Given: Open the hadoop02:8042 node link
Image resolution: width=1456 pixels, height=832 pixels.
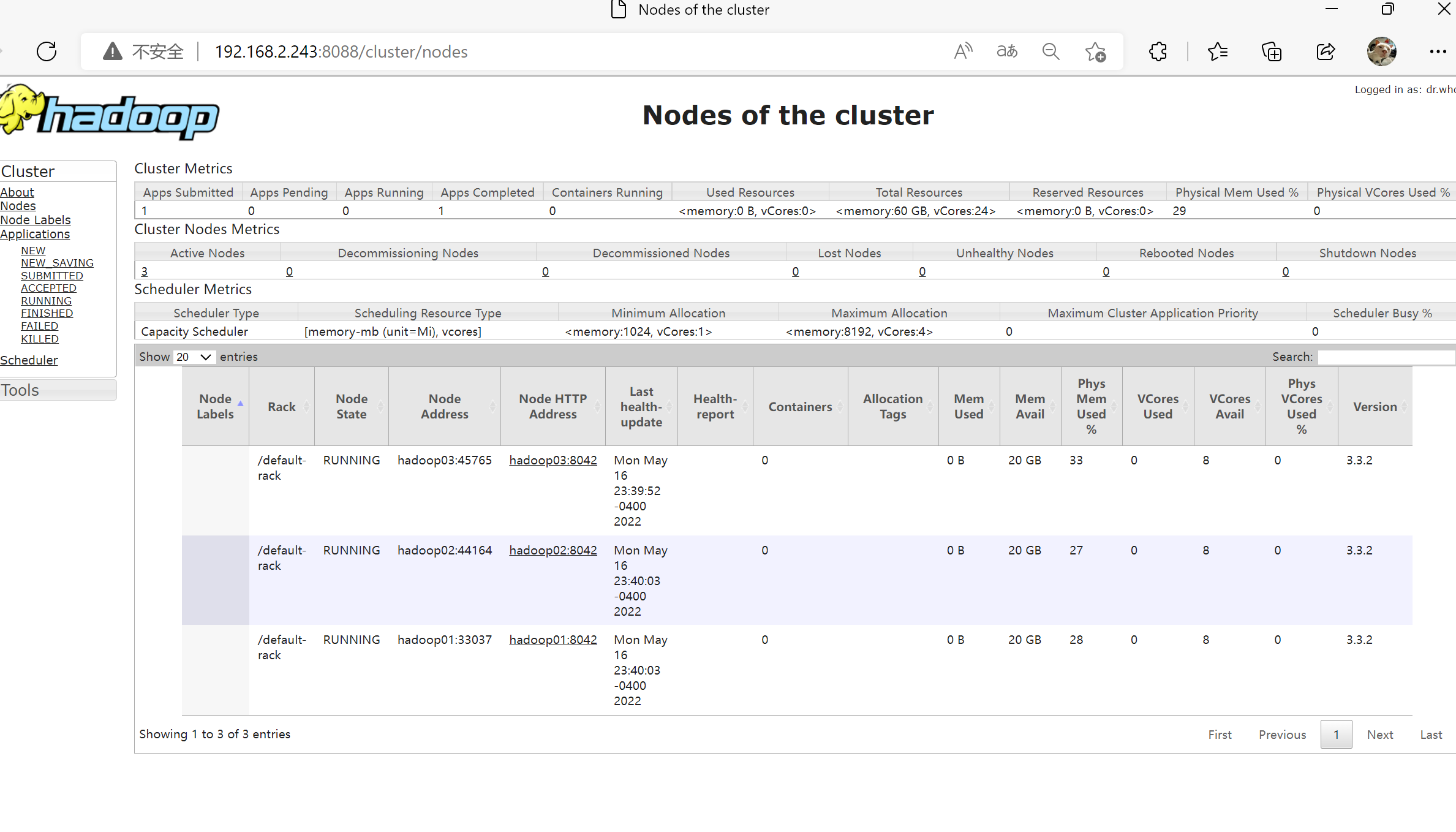Looking at the screenshot, I should click(x=553, y=550).
